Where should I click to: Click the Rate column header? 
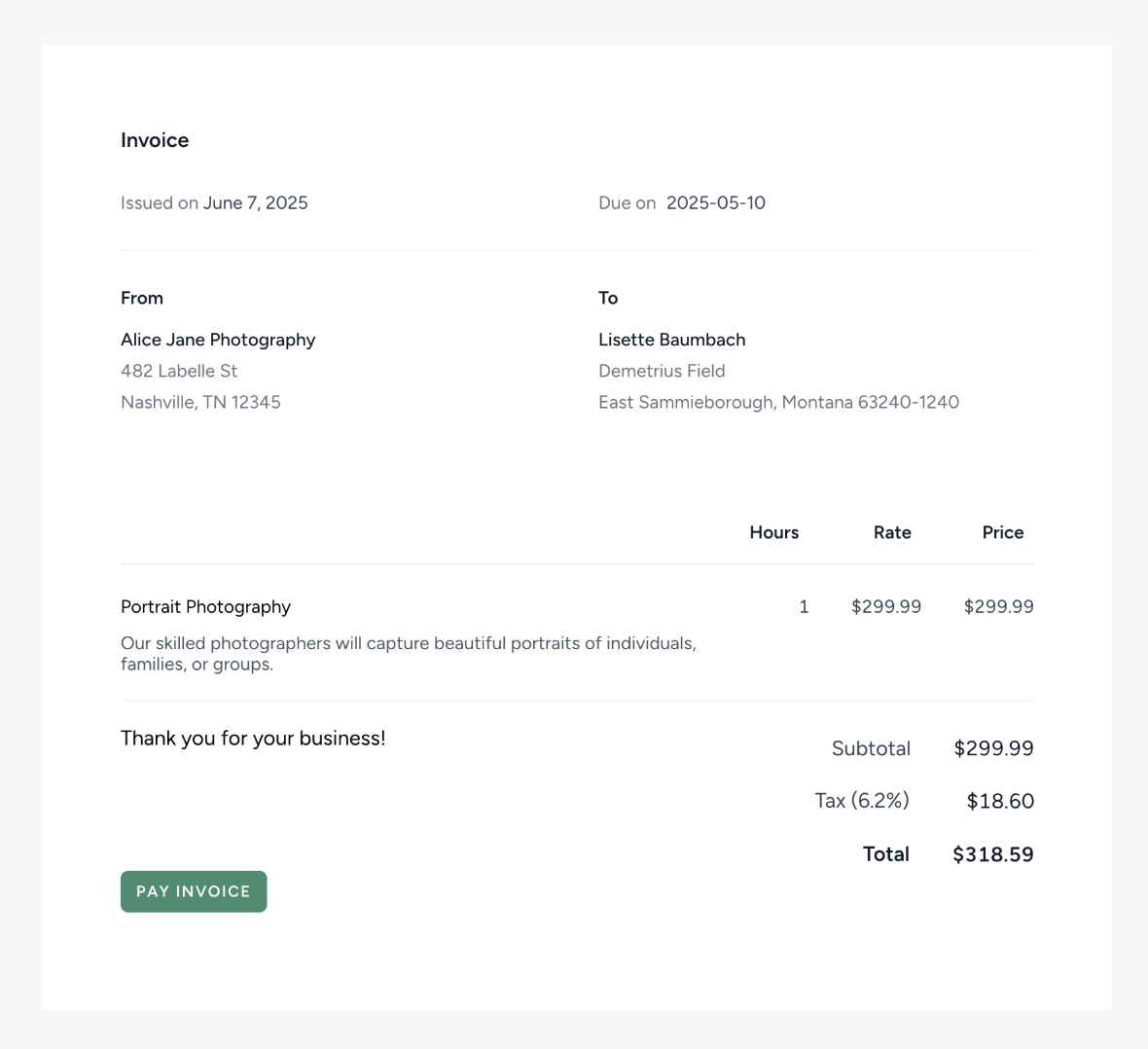[892, 532]
